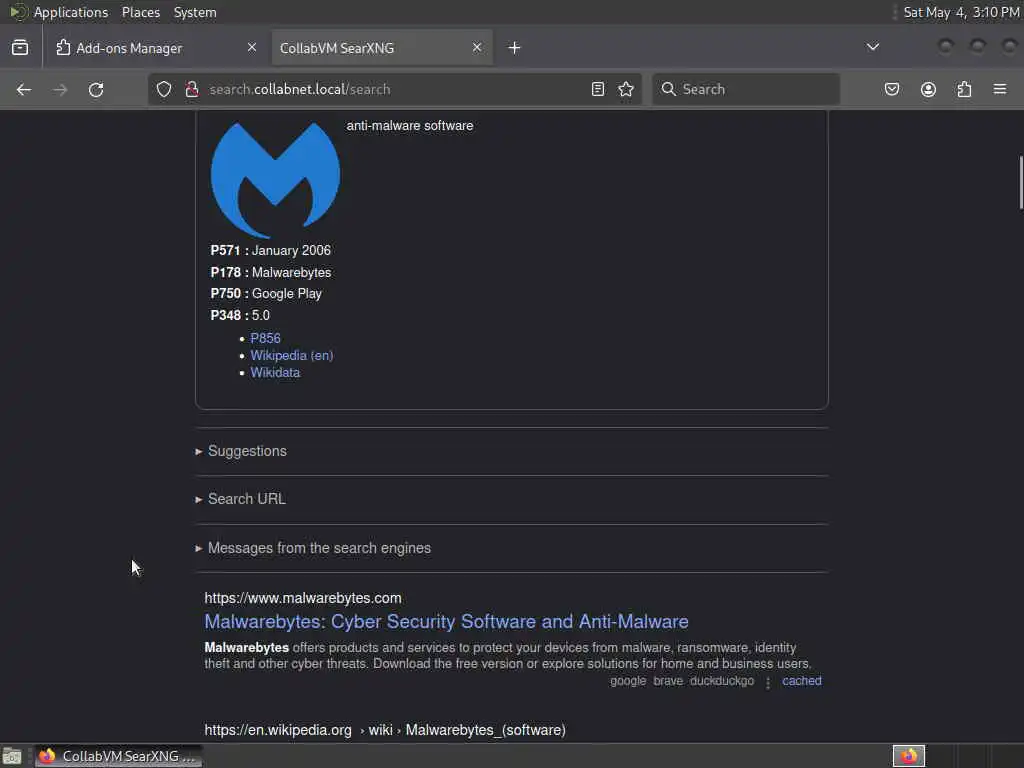This screenshot has height=768, width=1024.
Task: Bookmark this page with star icon
Action: [x=626, y=89]
